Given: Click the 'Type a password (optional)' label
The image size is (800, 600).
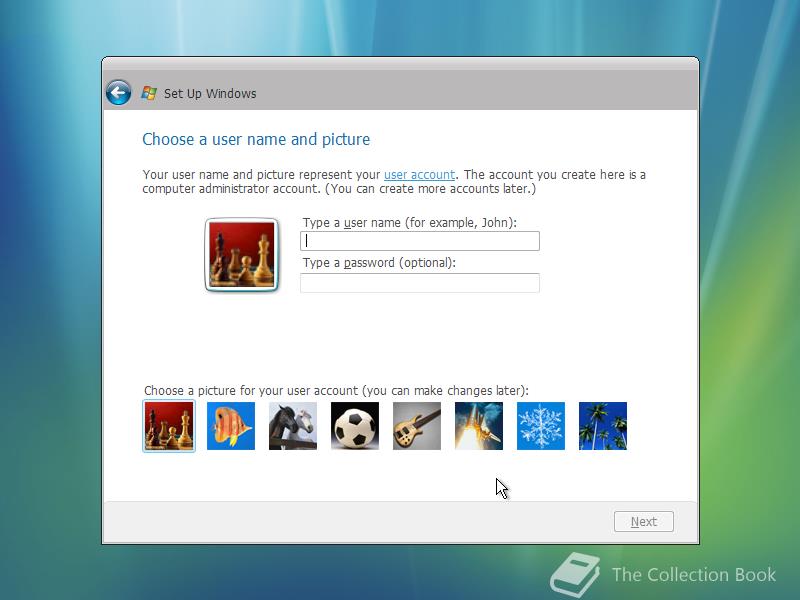Looking at the screenshot, I should (x=379, y=263).
